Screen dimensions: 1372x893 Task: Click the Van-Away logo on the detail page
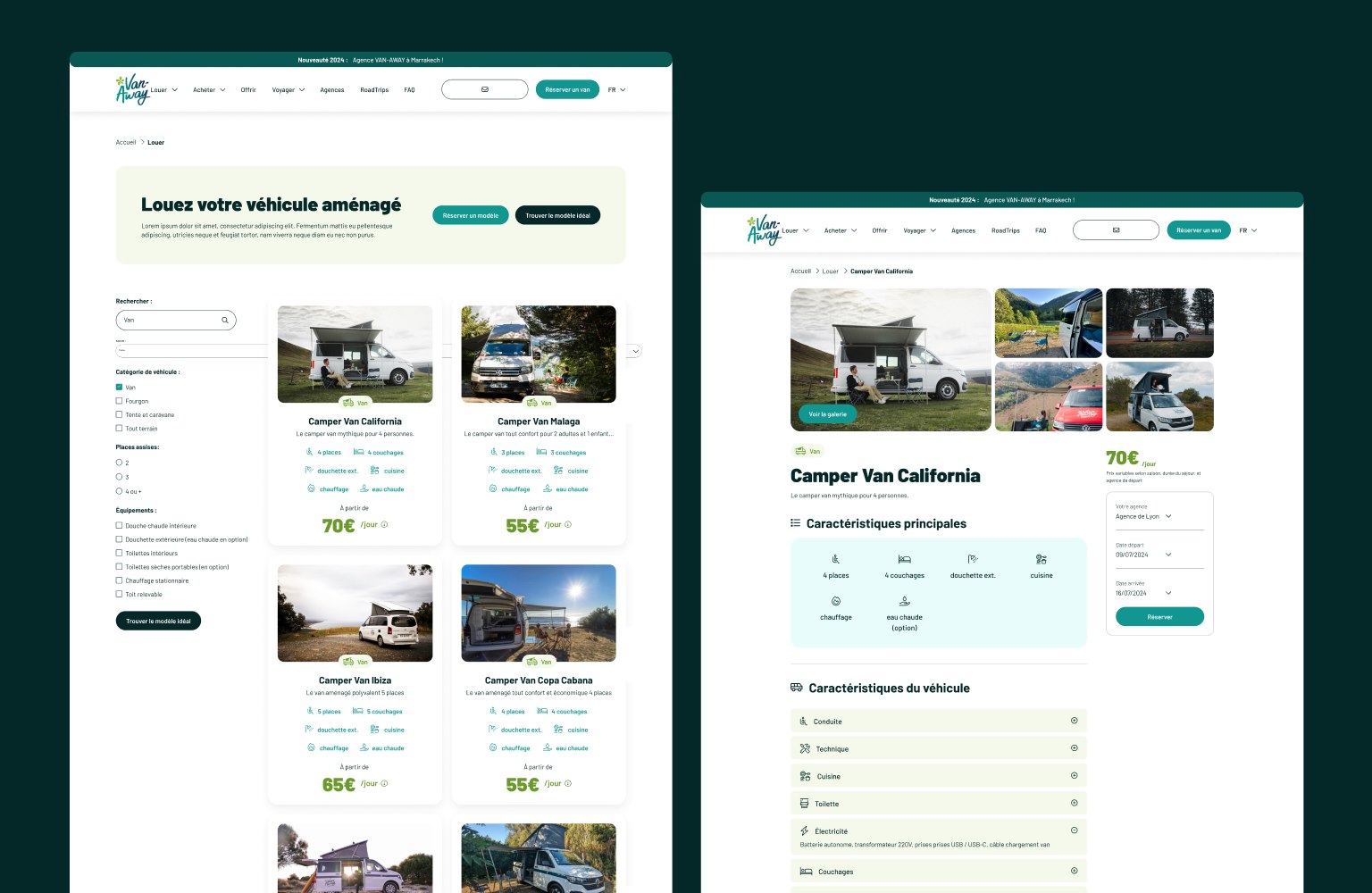click(765, 230)
